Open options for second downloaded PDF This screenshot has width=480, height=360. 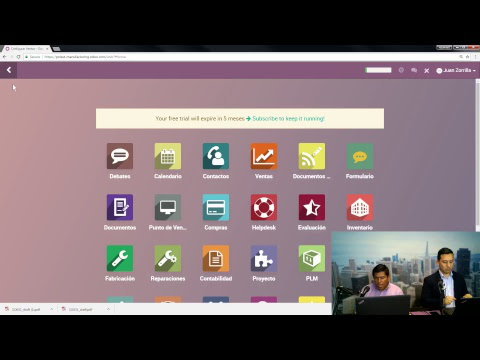click(x=108, y=309)
